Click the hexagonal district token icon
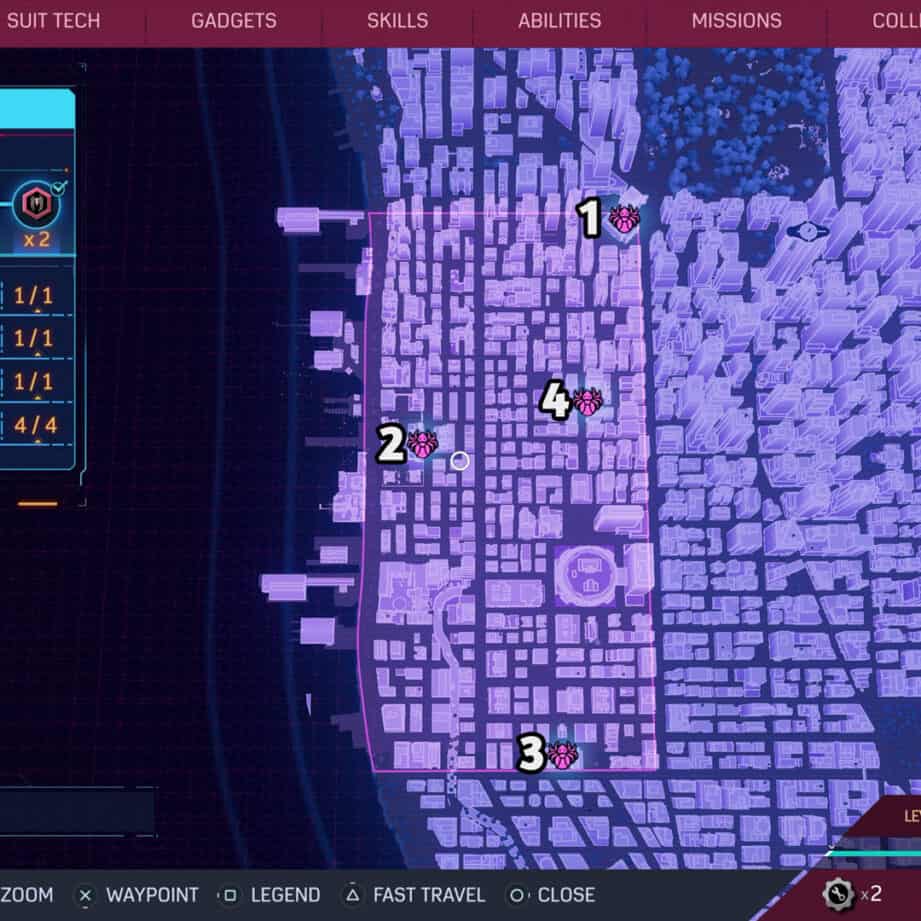This screenshot has width=921, height=921. click(36, 204)
